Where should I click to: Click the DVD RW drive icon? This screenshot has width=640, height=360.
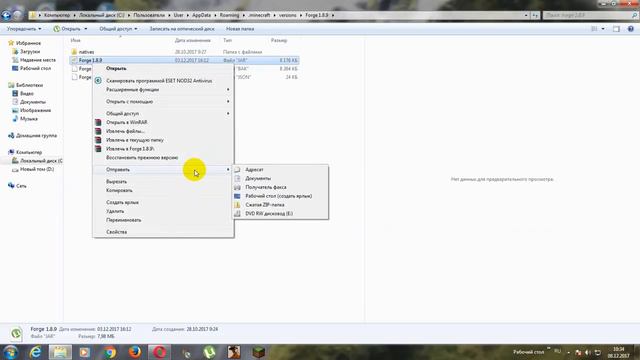coord(238,213)
